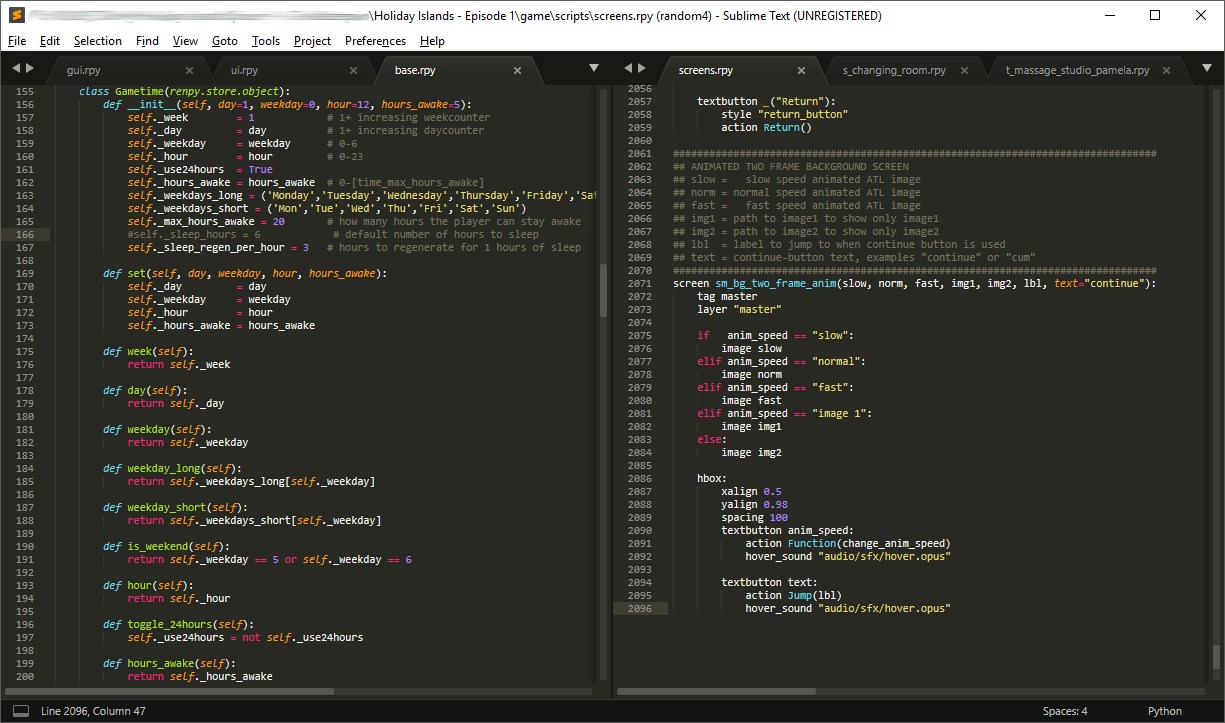Image resolution: width=1225 pixels, height=723 pixels.
Task: Close the s_changing_room.rpy tab
Action: (964, 71)
